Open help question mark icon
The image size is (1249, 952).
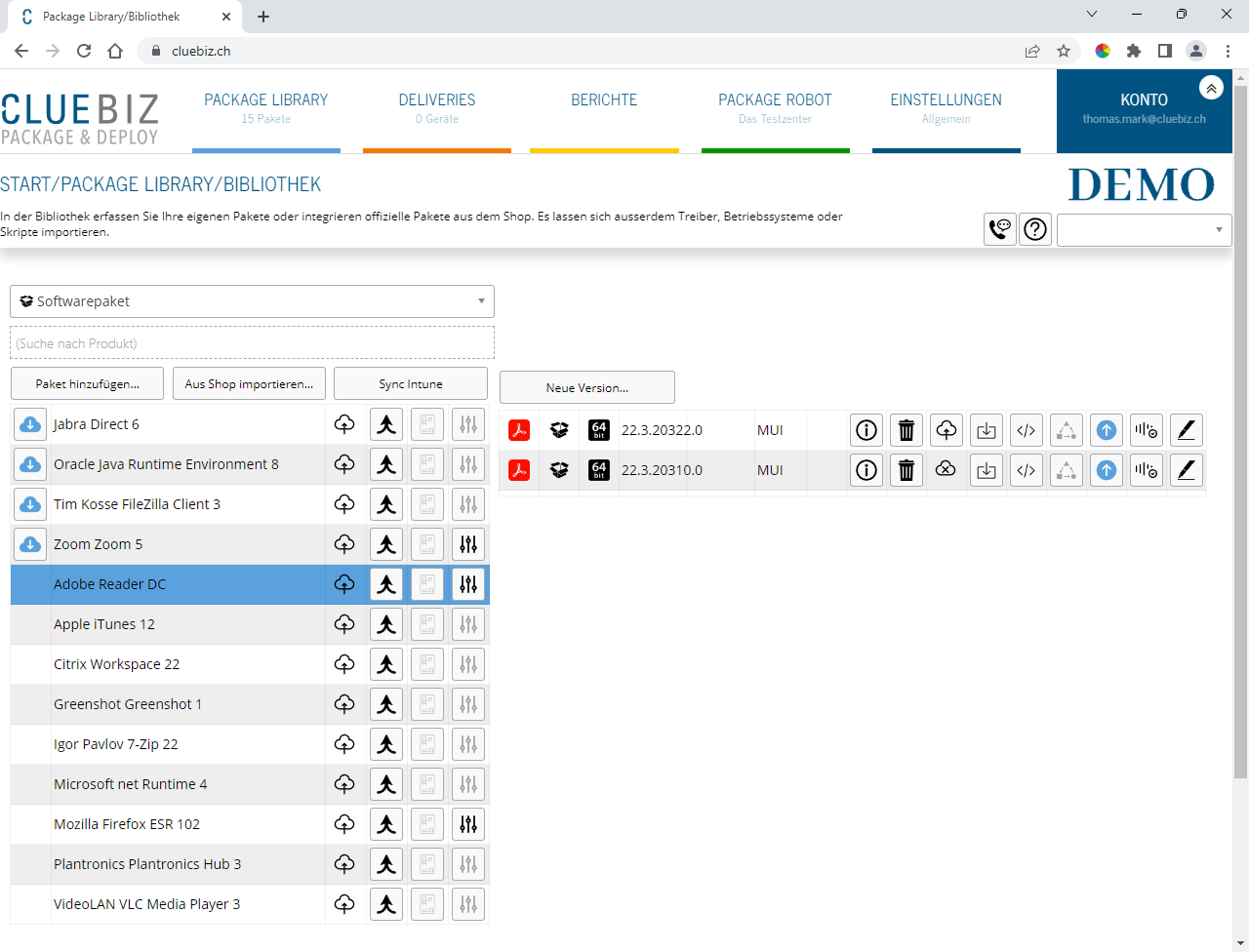[x=1035, y=229]
